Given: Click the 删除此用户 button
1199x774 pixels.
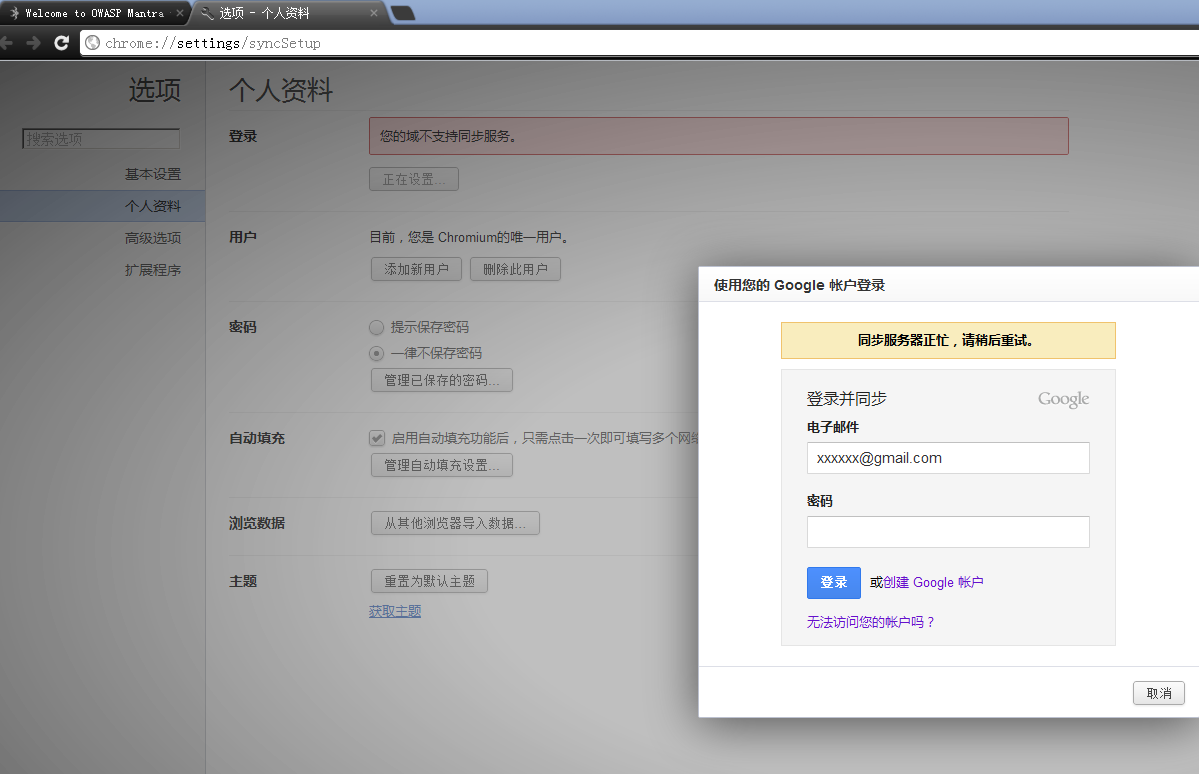Looking at the screenshot, I should [515, 269].
